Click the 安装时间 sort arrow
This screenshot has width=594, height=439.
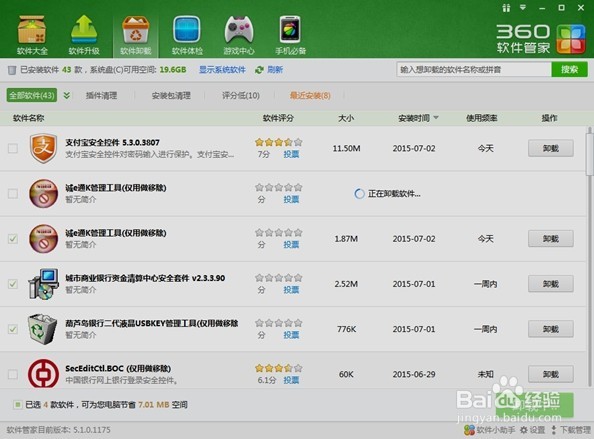436,118
